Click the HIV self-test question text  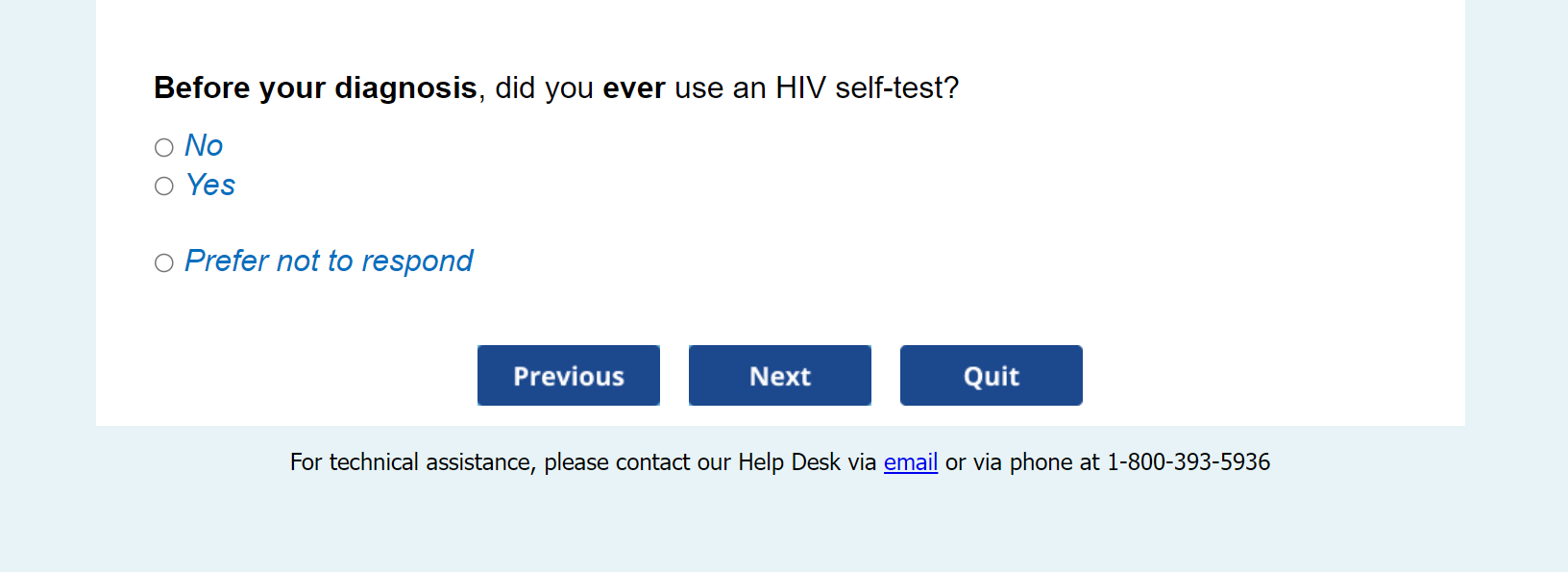(x=556, y=88)
